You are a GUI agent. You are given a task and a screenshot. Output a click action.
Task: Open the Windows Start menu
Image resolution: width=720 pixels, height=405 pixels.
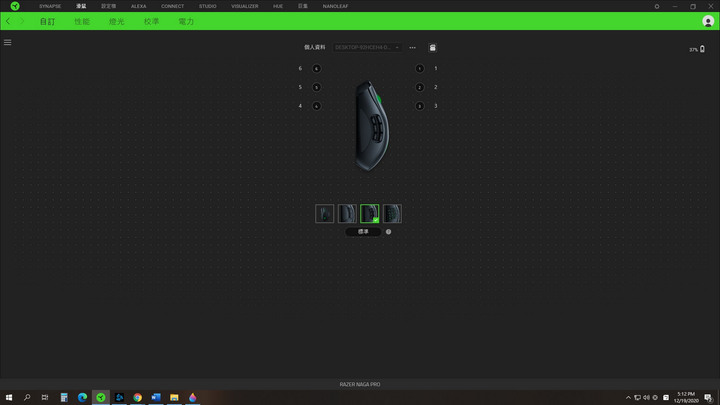[9, 397]
